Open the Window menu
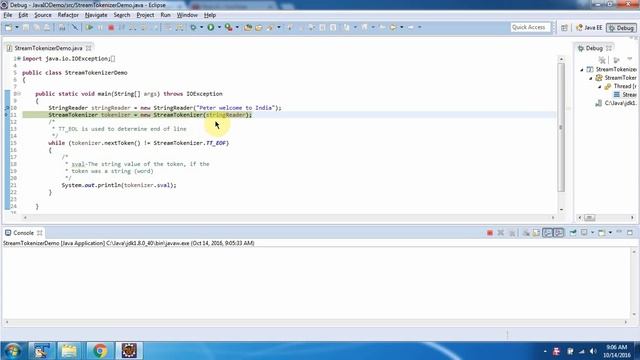The width and height of the screenshot is (640, 360). pos(187,15)
